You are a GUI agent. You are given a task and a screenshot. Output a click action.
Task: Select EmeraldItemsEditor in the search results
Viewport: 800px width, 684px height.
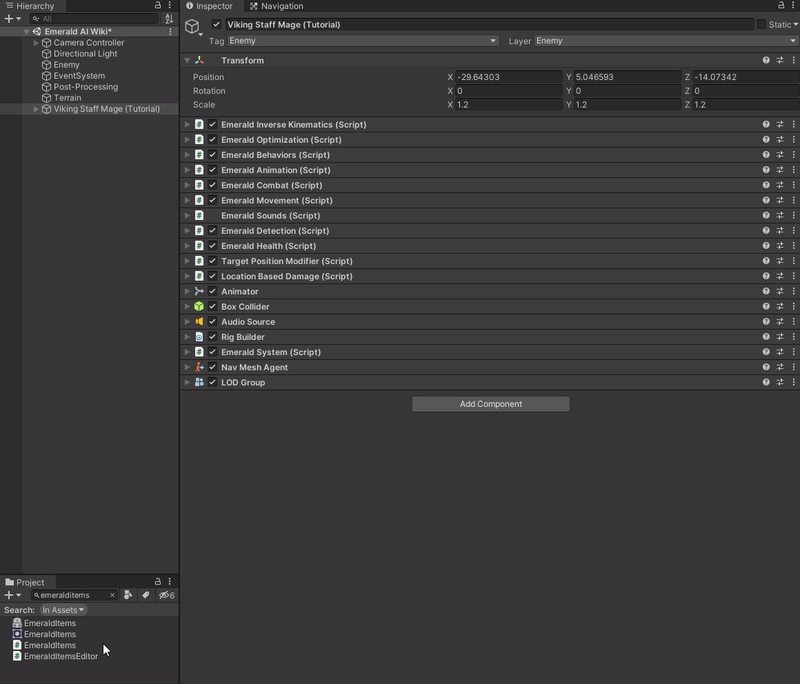click(60, 656)
